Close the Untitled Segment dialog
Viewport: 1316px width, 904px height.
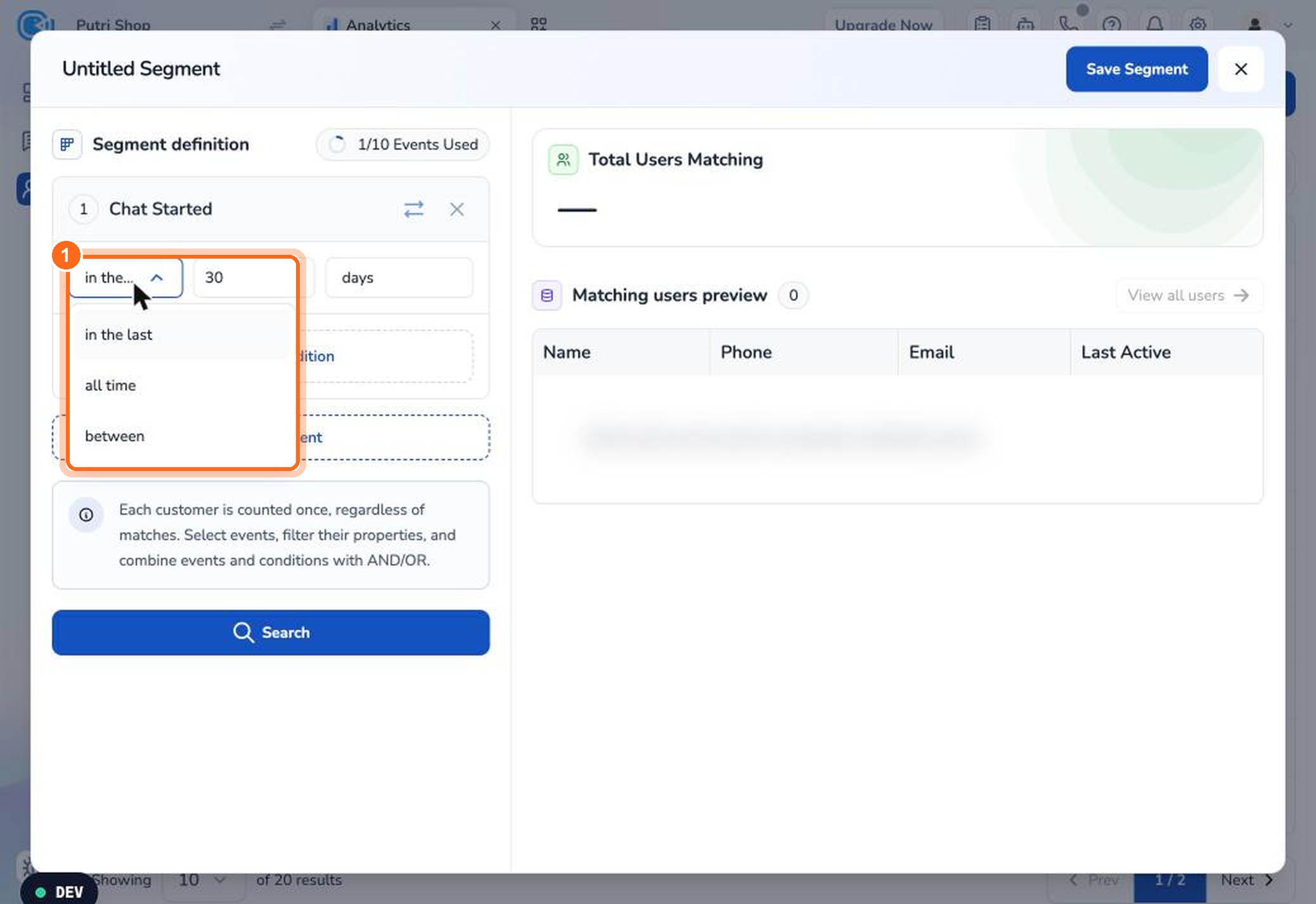pyautogui.click(x=1241, y=69)
